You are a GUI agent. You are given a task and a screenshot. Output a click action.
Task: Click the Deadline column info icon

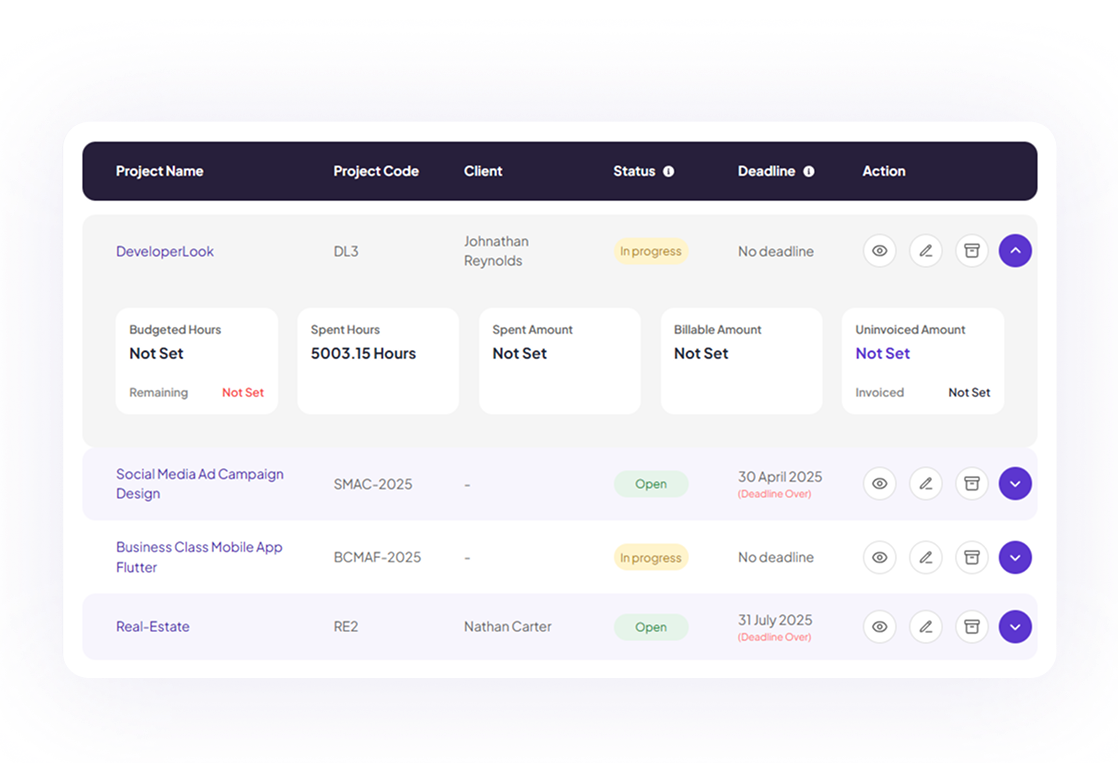pos(808,171)
